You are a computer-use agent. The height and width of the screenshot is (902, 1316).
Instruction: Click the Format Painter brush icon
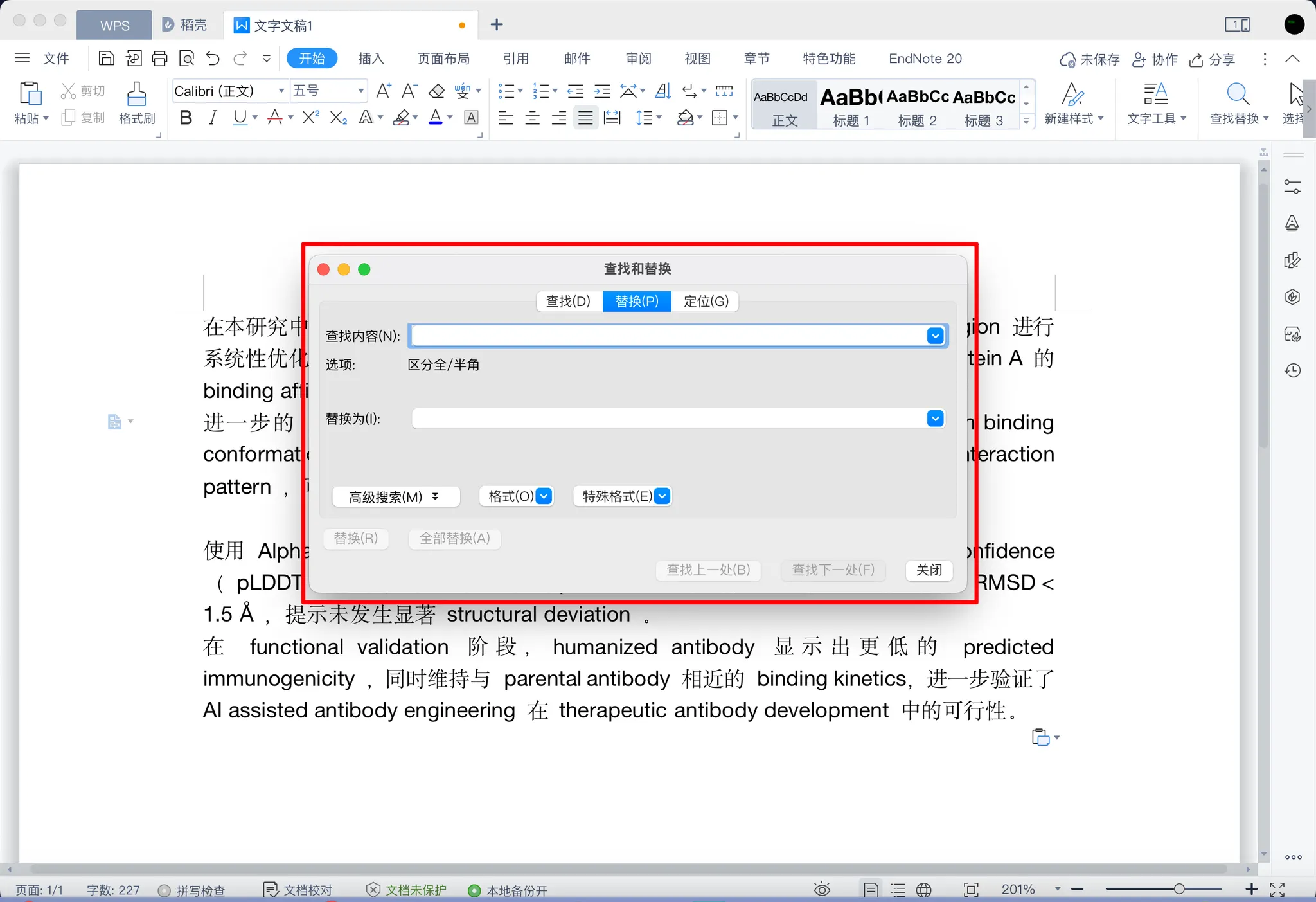tap(136, 95)
